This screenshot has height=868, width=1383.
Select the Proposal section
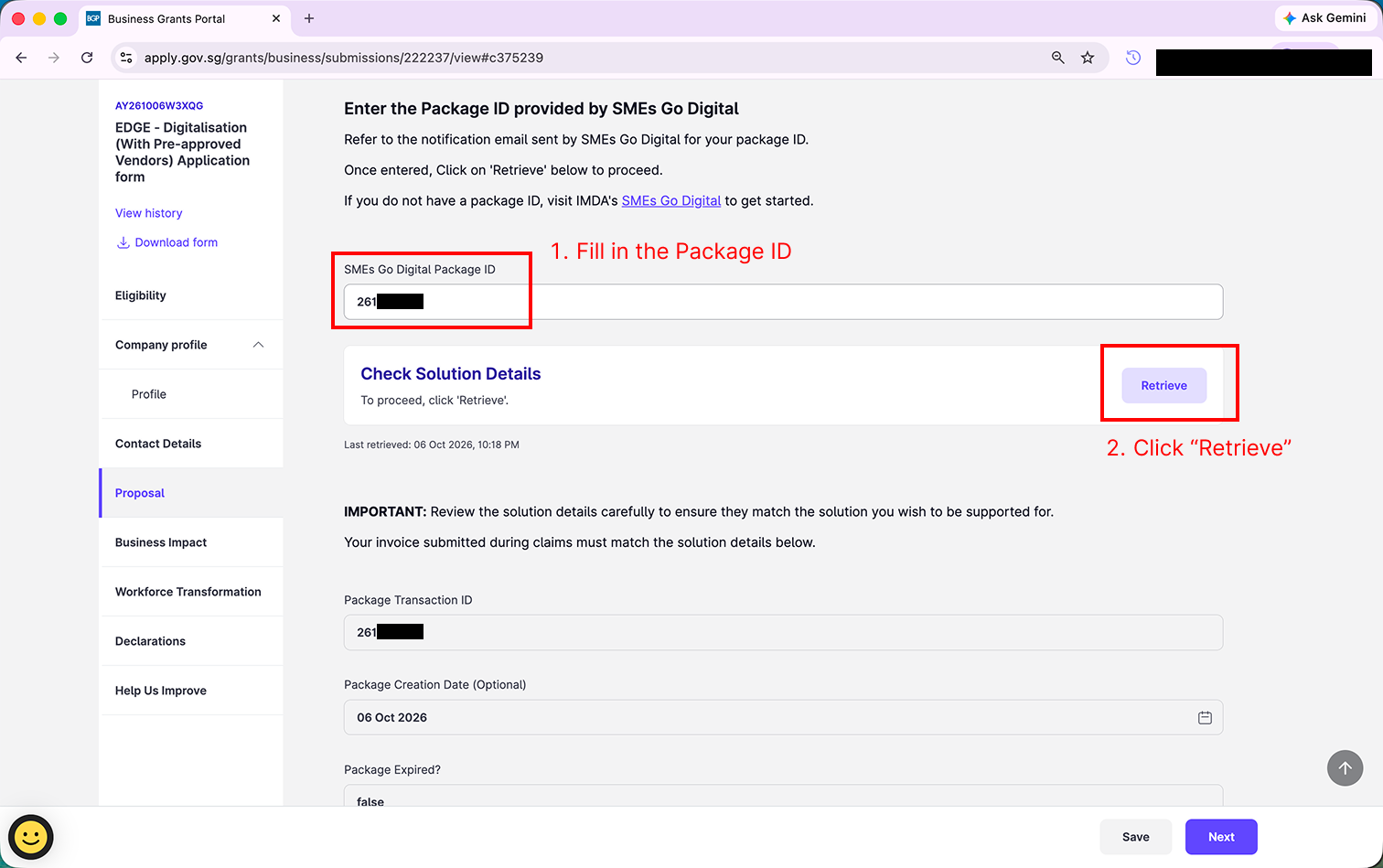pyautogui.click(x=191, y=493)
